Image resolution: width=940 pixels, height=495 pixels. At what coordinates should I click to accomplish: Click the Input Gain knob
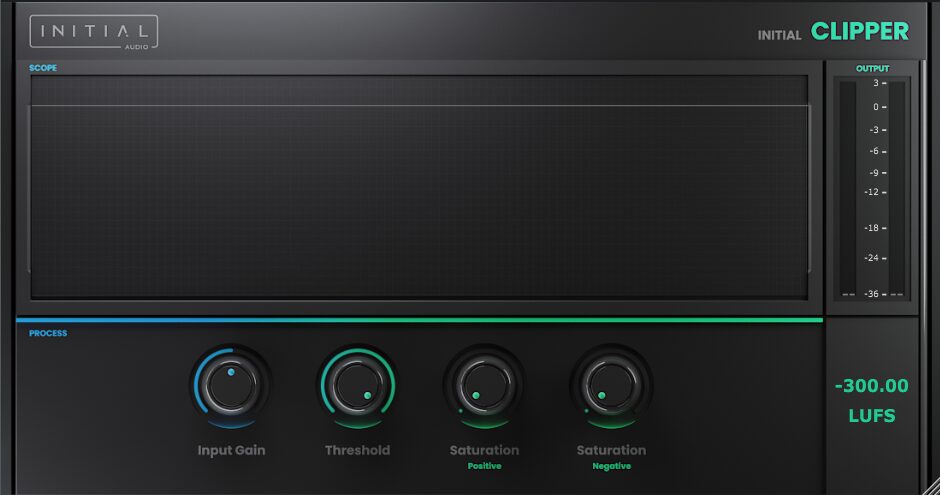(x=231, y=385)
